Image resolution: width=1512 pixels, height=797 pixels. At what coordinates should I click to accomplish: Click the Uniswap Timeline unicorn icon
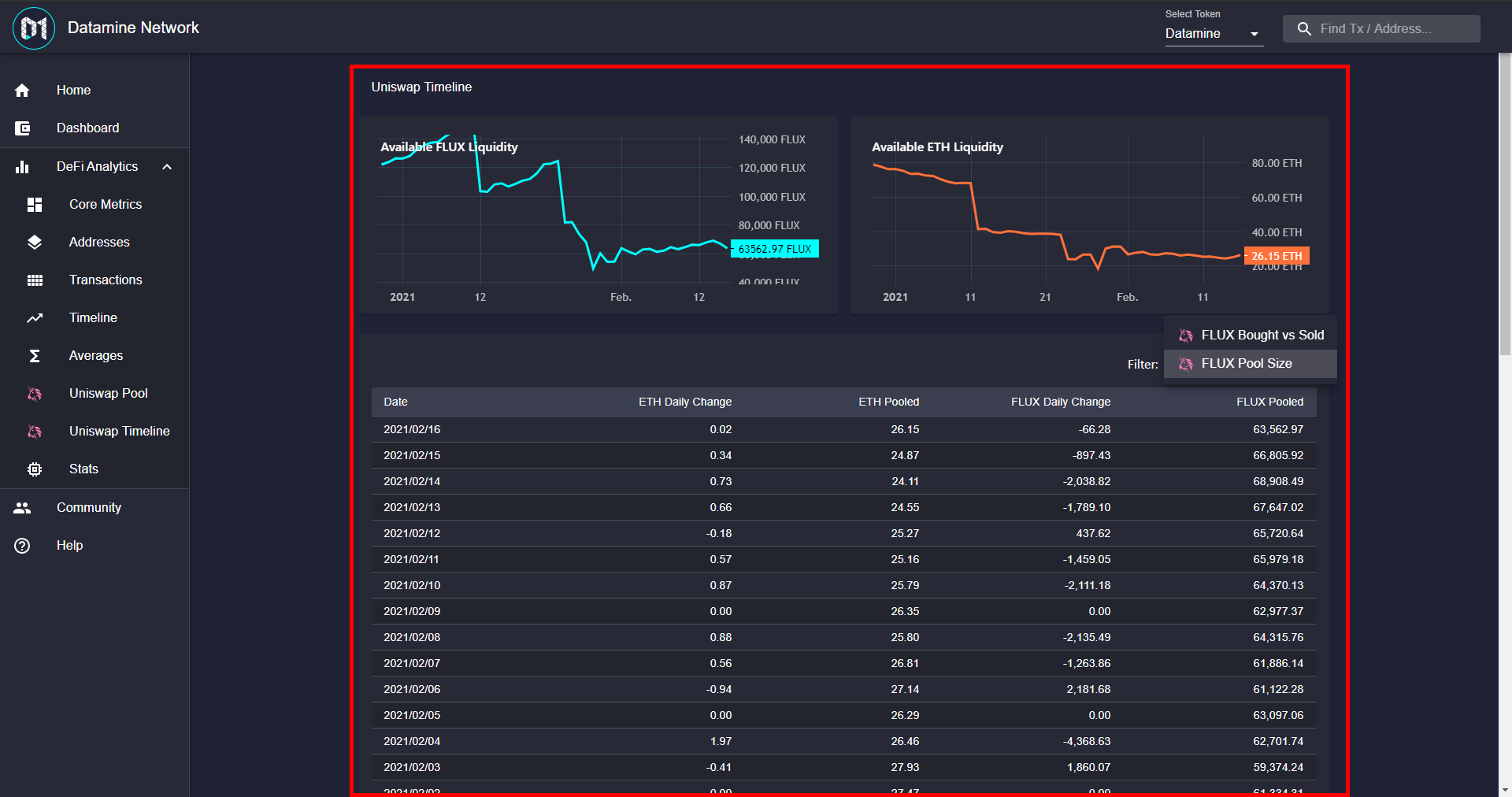click(35, 432)
